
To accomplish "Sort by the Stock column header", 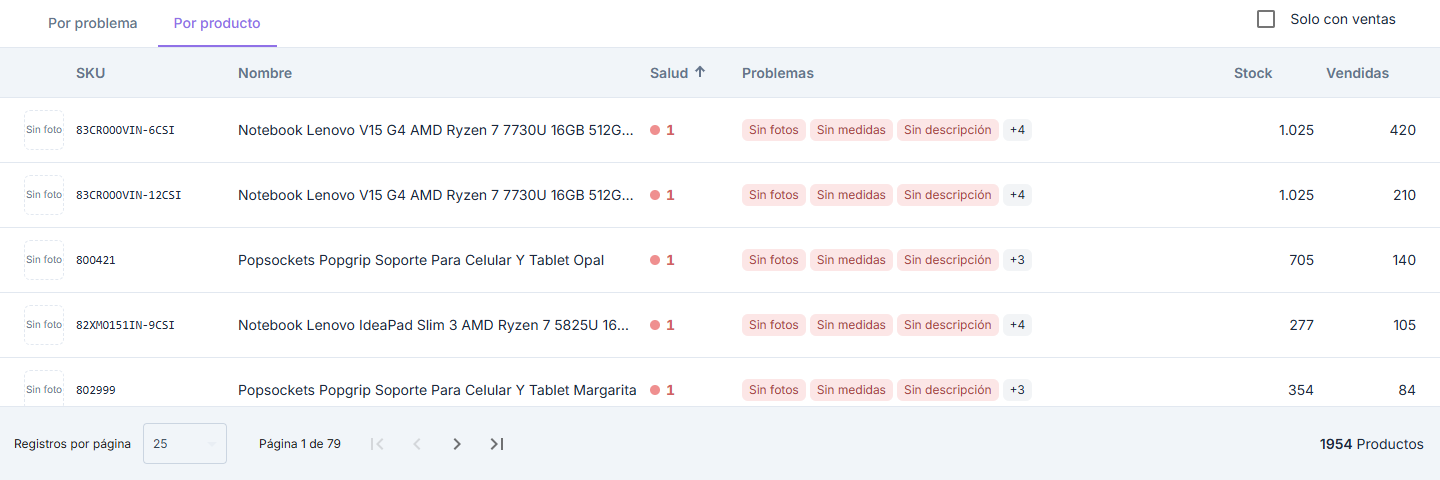I will (x=1253, y=73).
